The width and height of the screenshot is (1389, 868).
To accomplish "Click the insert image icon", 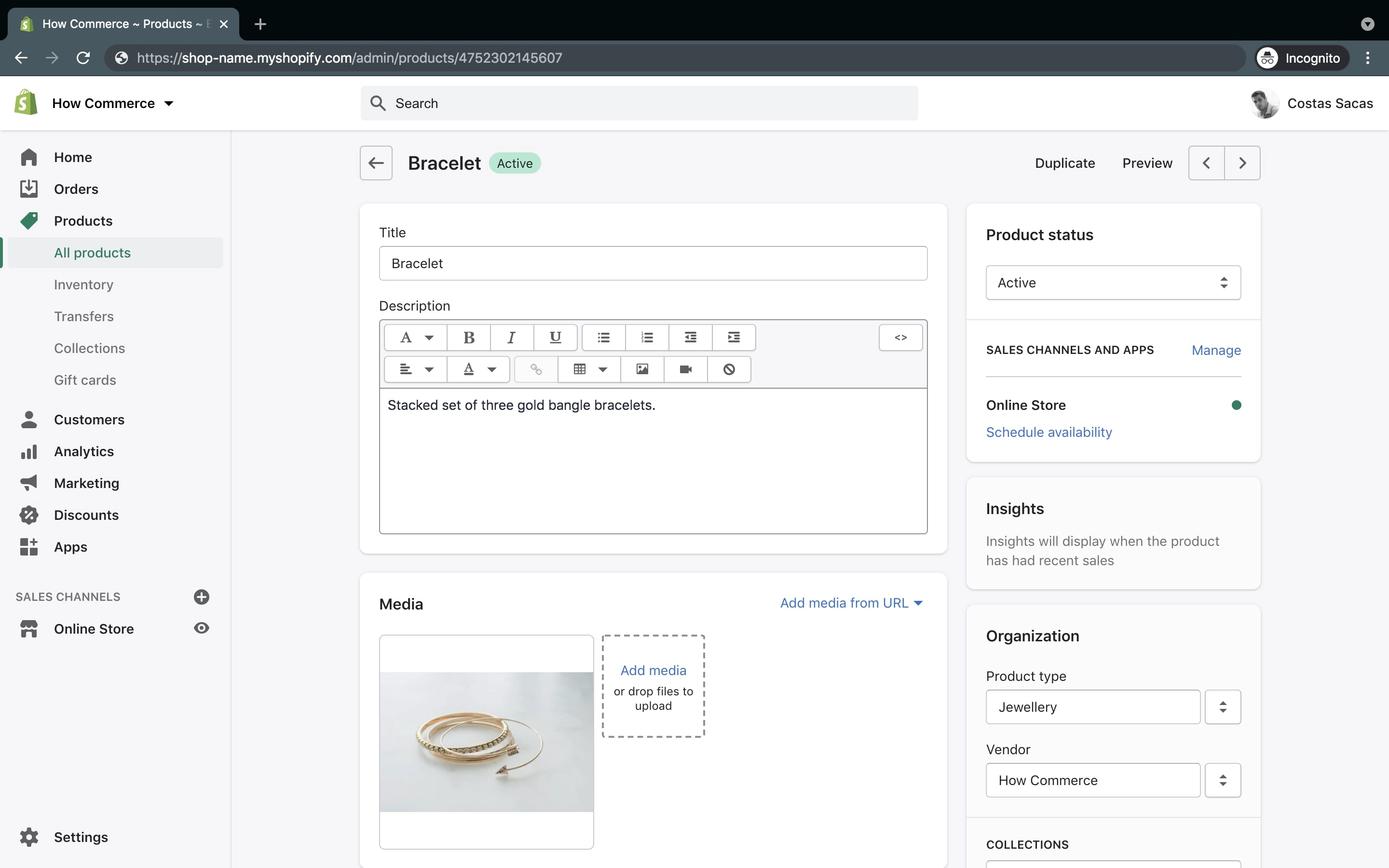I will [642, 369].
